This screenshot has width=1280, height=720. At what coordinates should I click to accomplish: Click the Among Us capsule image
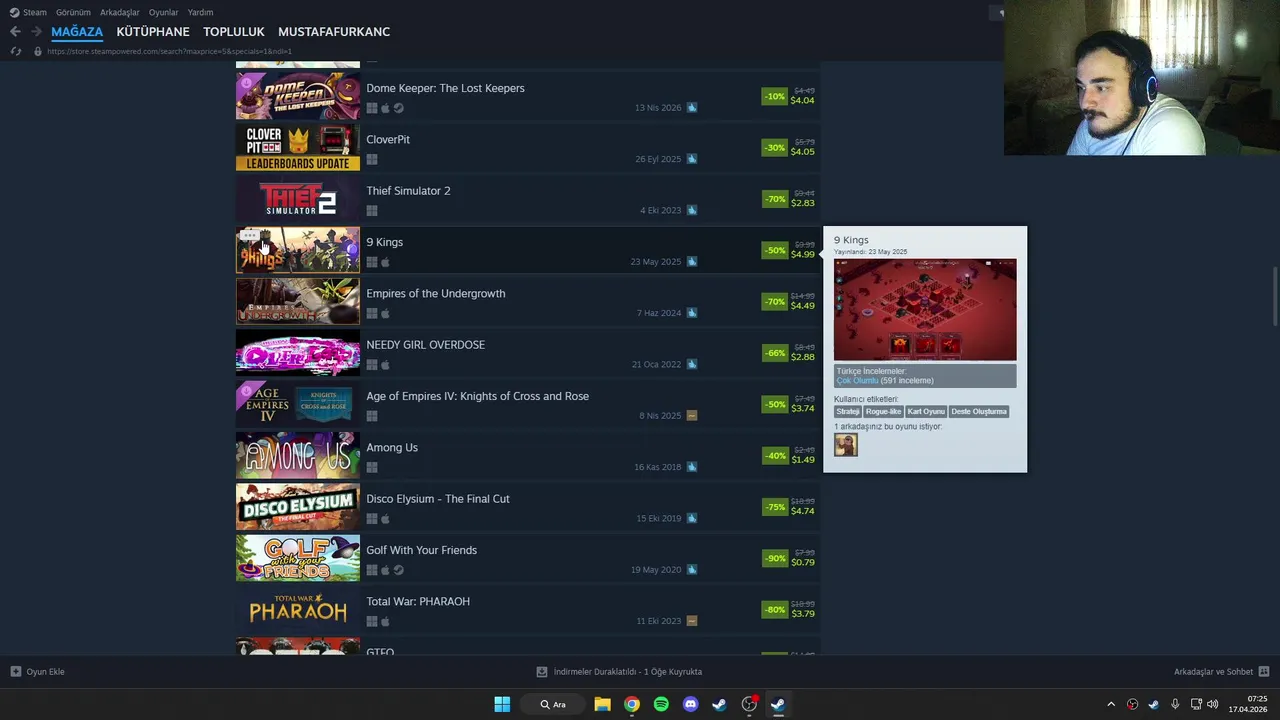click(x=298, y=455)
